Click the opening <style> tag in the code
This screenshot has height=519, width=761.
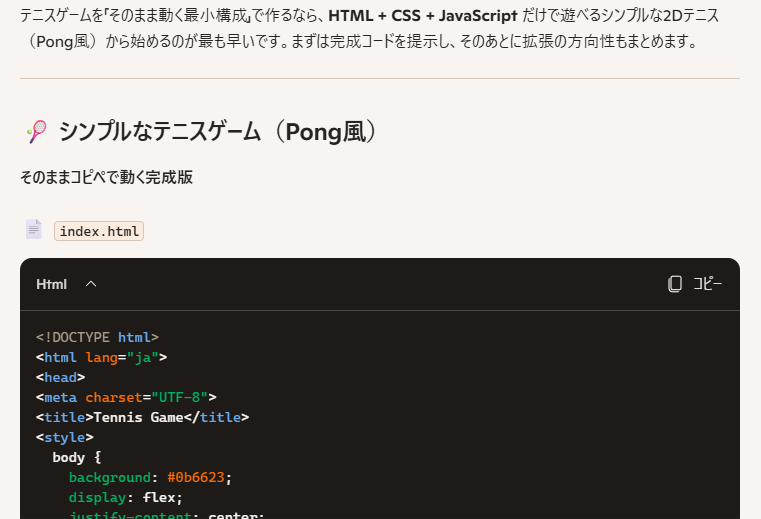pyautogui.click(x=64, y=437)
